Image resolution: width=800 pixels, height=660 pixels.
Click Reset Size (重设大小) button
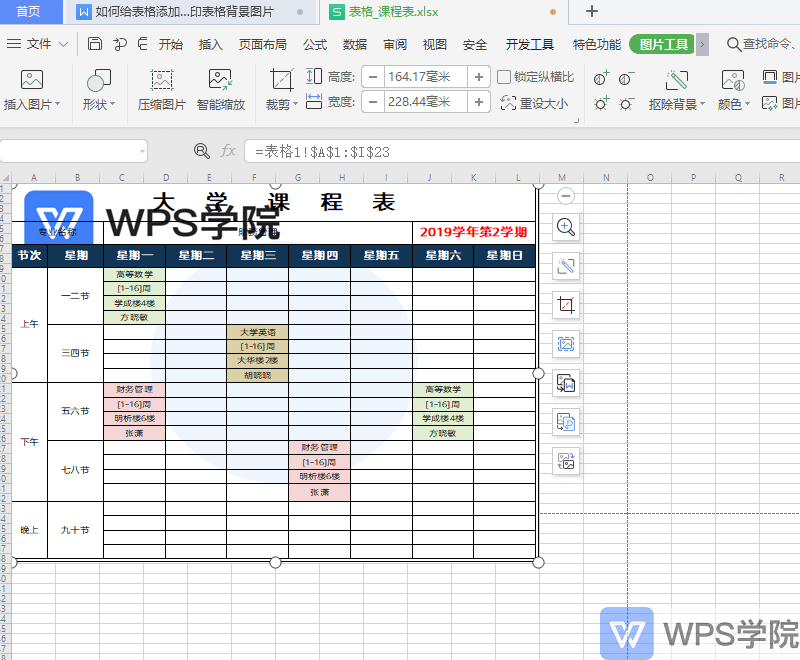coord(534,104)
